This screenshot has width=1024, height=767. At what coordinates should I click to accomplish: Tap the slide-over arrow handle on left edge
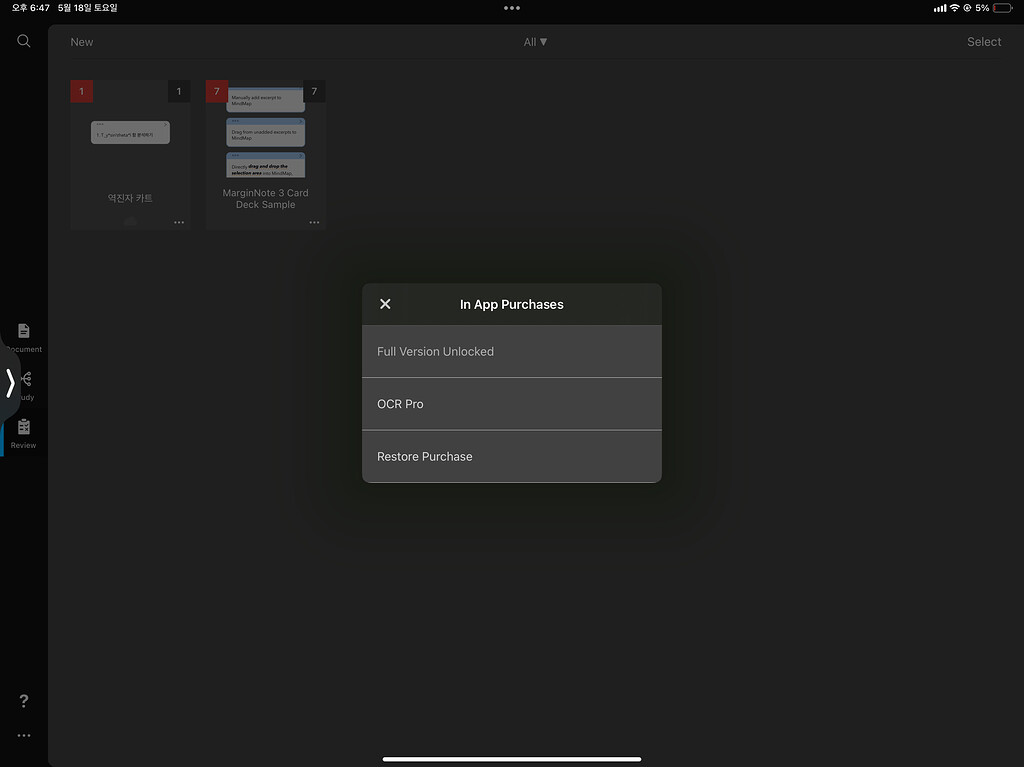10,383
